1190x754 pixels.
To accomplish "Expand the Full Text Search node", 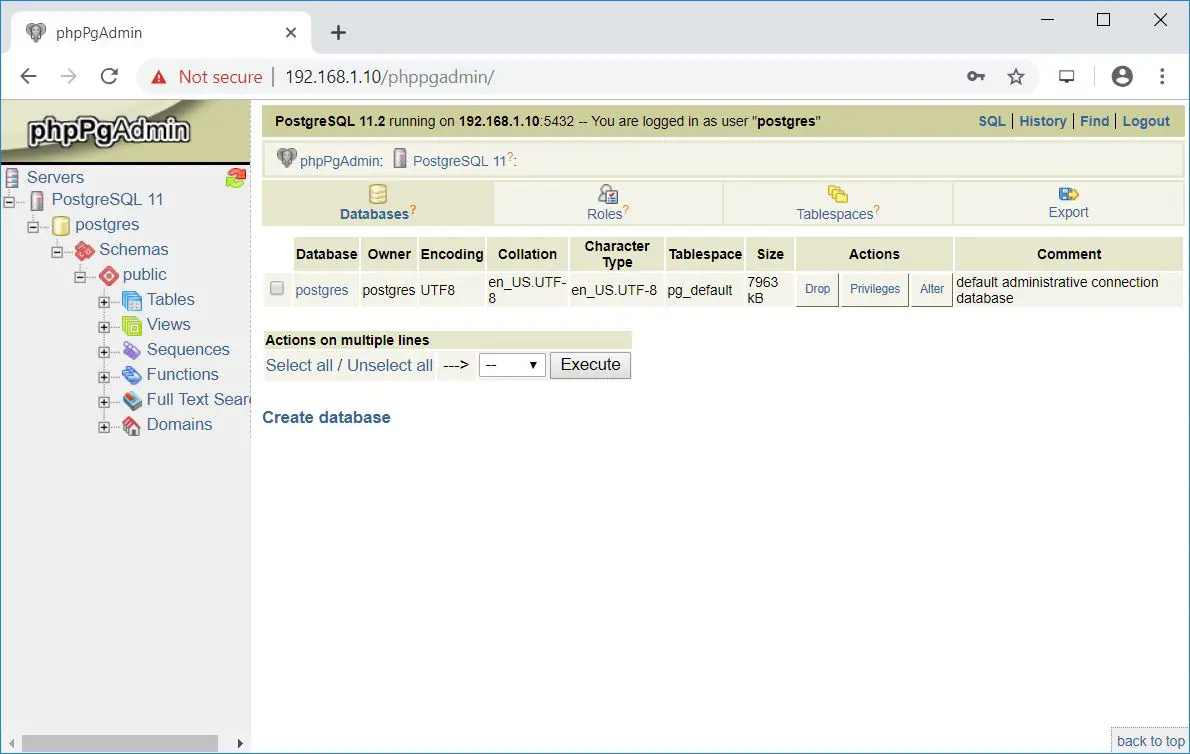I will click(x=104, y=402).
